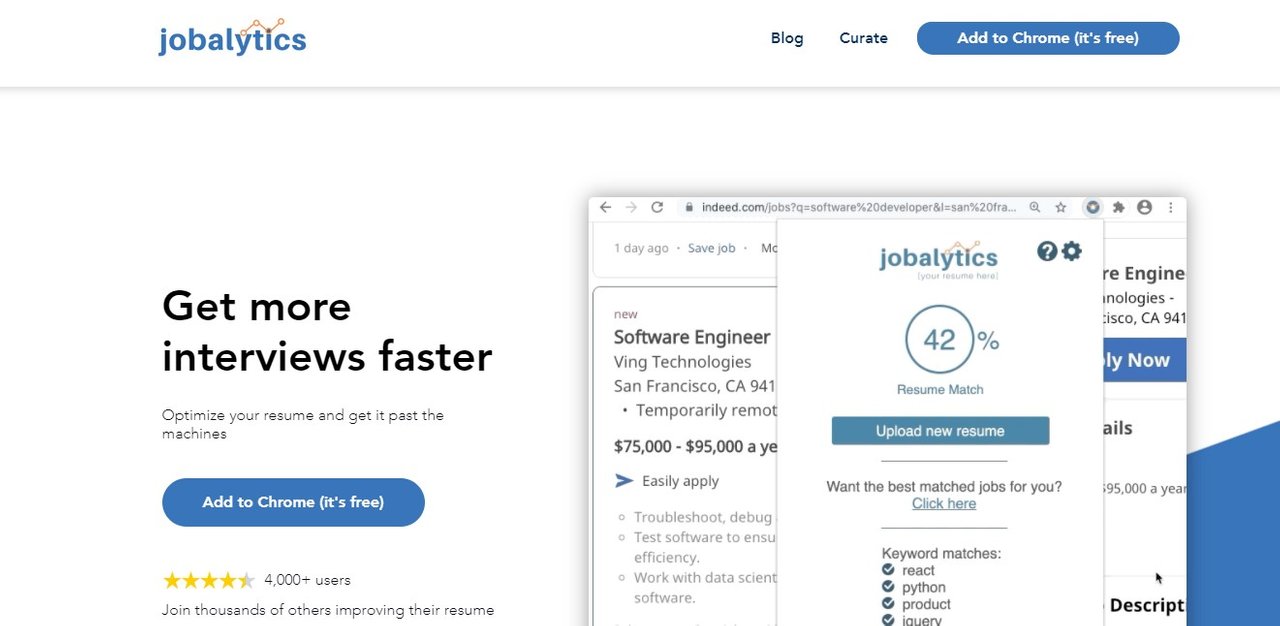Click the header Add to Chrome button
The image size is (1280, 626).
coord(1048,38)
